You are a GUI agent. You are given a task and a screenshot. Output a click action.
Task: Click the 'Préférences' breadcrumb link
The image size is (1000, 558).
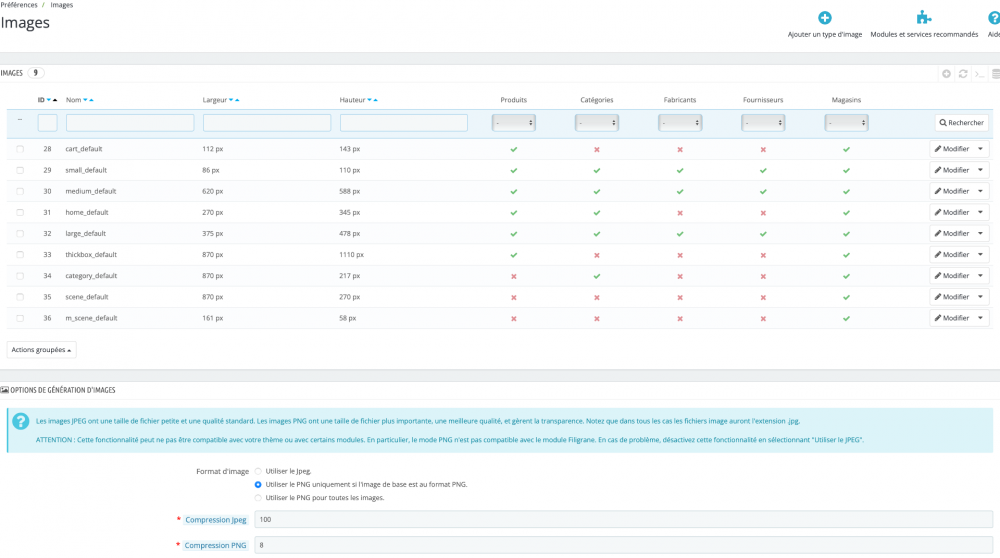point(19,5)
